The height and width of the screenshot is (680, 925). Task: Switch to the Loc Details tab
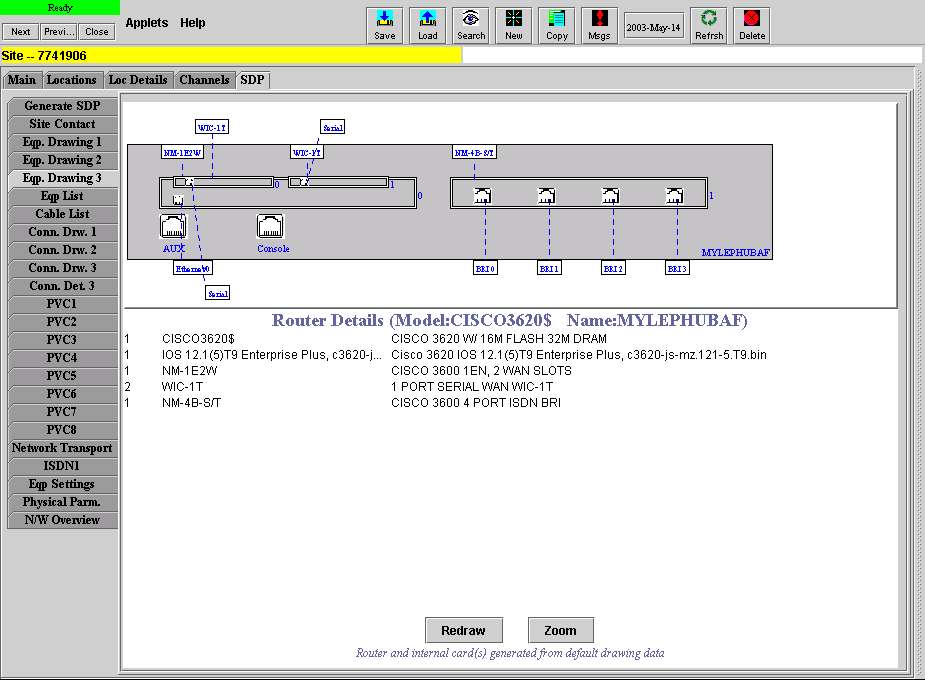(138, 80)
